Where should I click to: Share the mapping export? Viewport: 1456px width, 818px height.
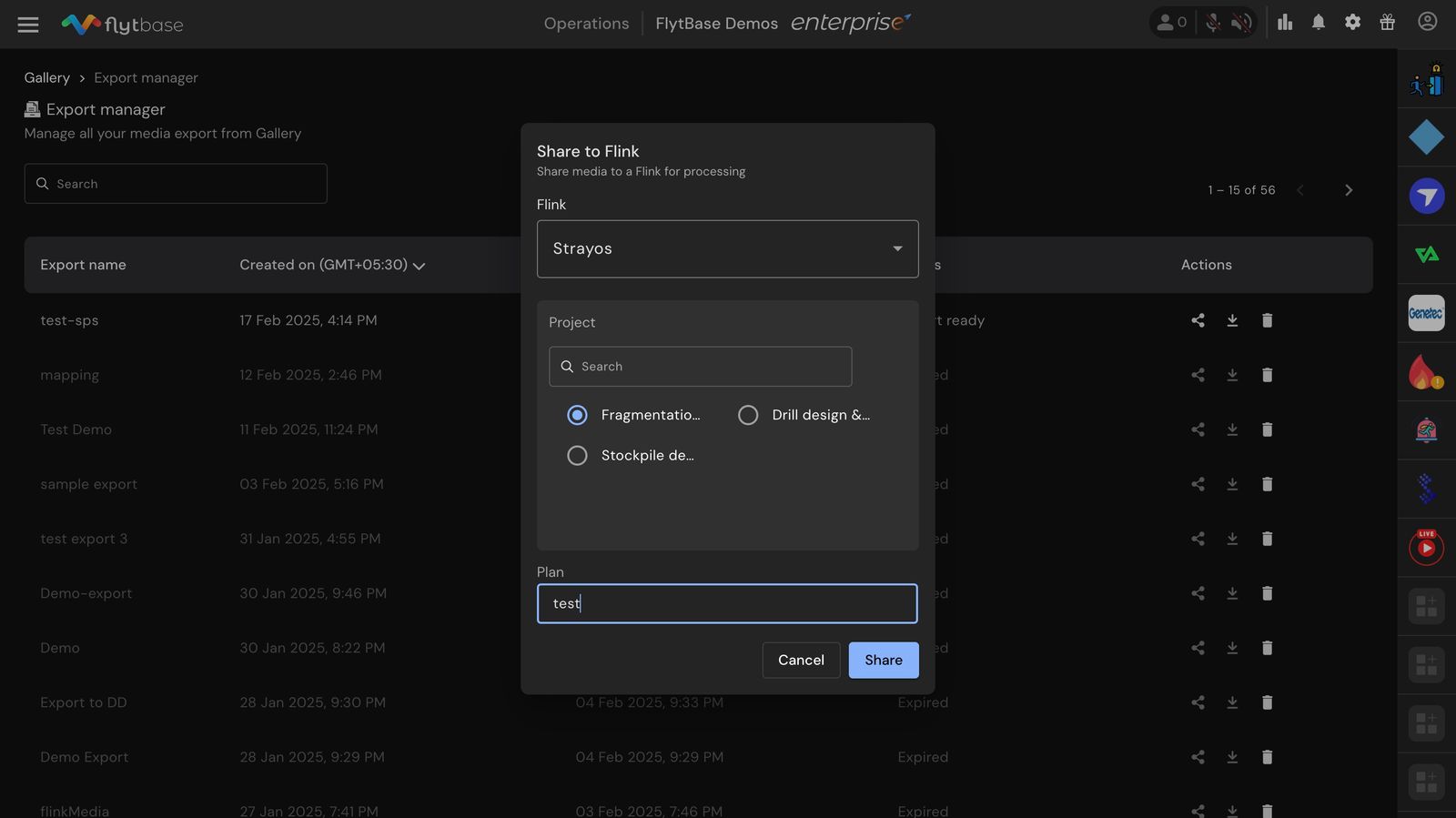pos(1198,375)
